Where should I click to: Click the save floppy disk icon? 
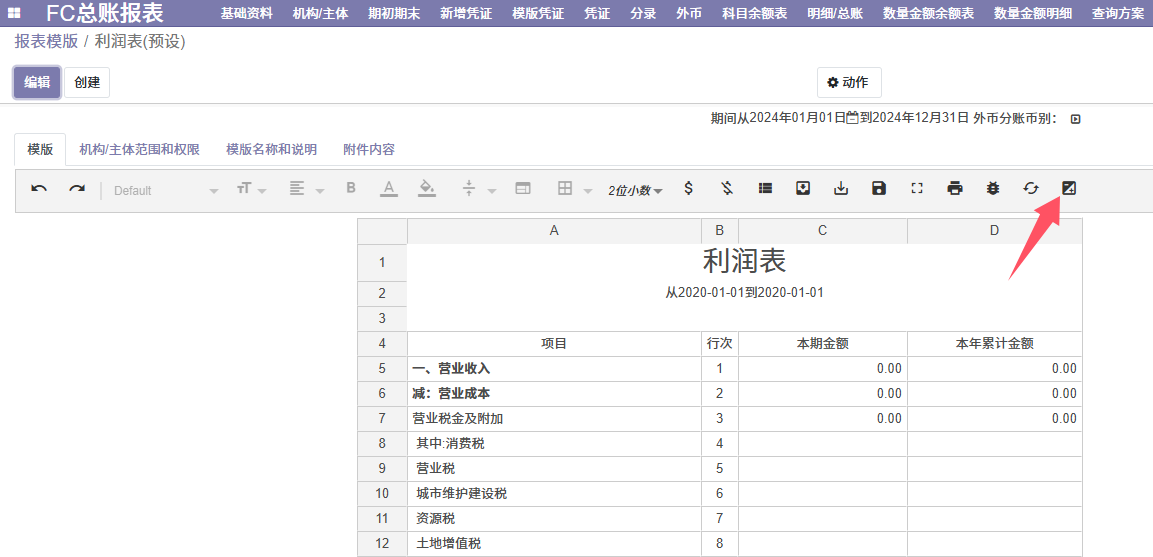coord(879,189)
